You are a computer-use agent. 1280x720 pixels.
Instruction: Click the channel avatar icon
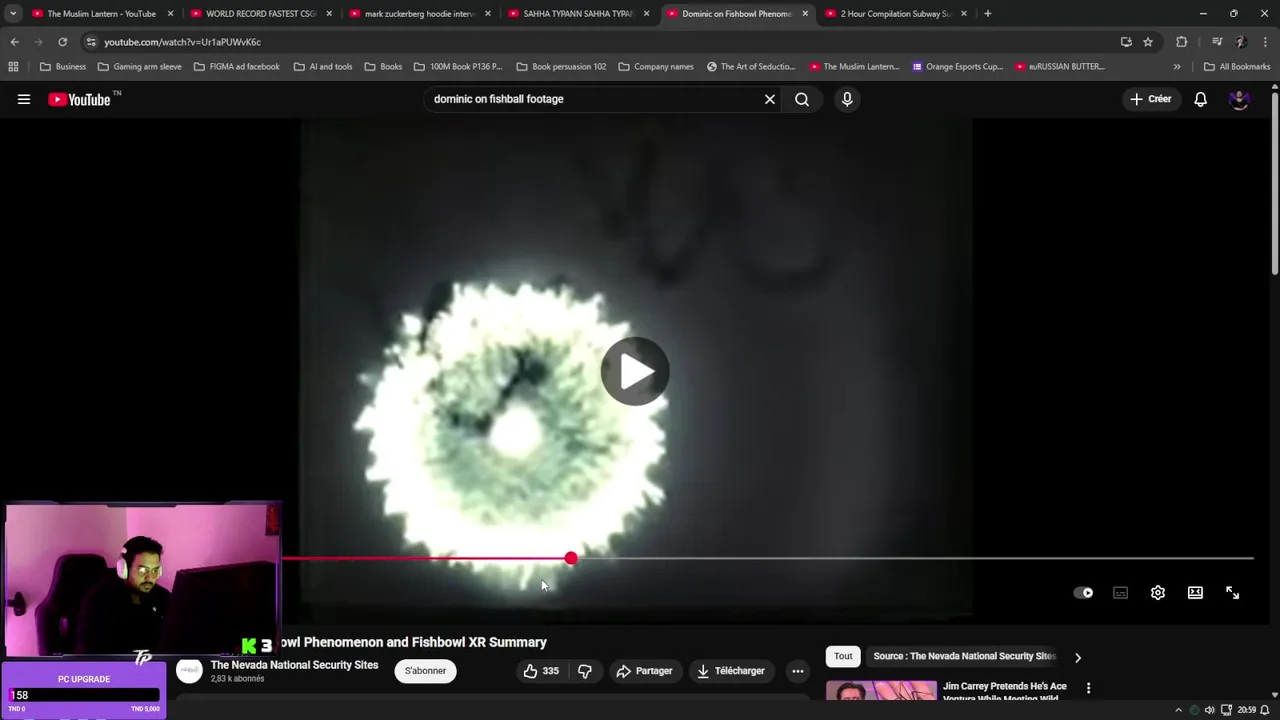(x=189, y=671)
